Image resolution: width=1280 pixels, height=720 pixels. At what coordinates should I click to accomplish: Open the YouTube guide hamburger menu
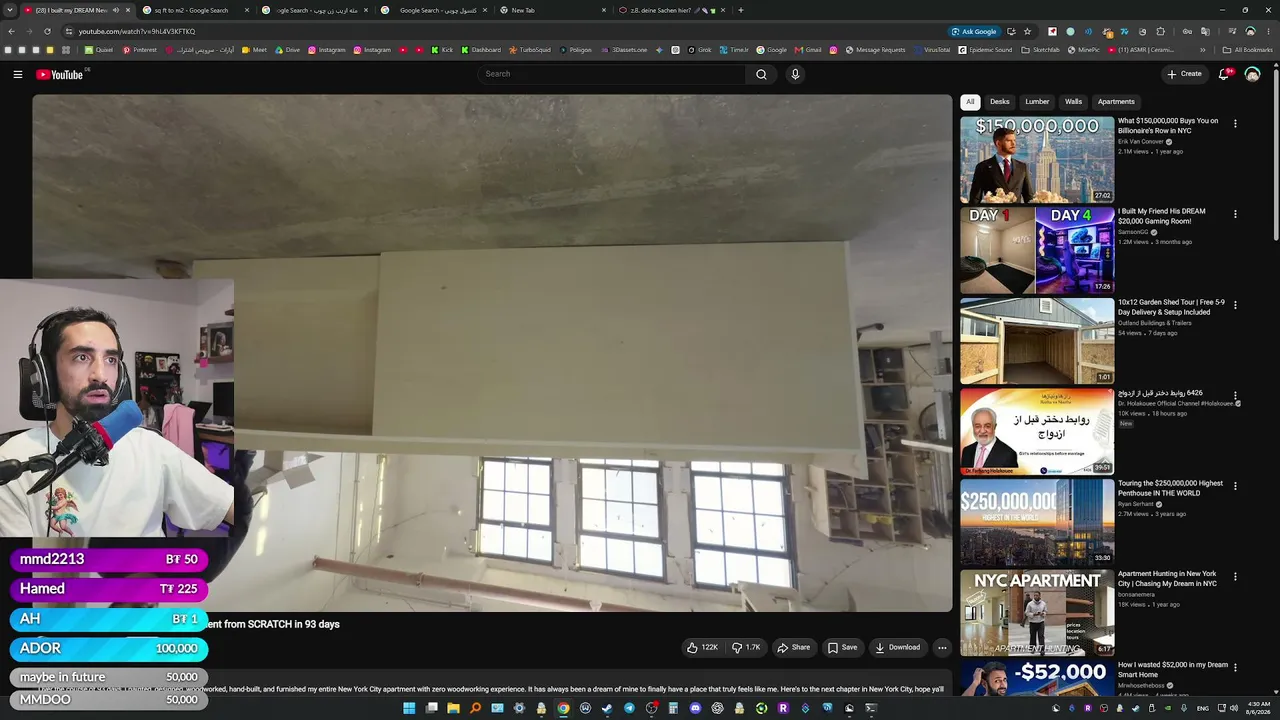tap(18, 74)
